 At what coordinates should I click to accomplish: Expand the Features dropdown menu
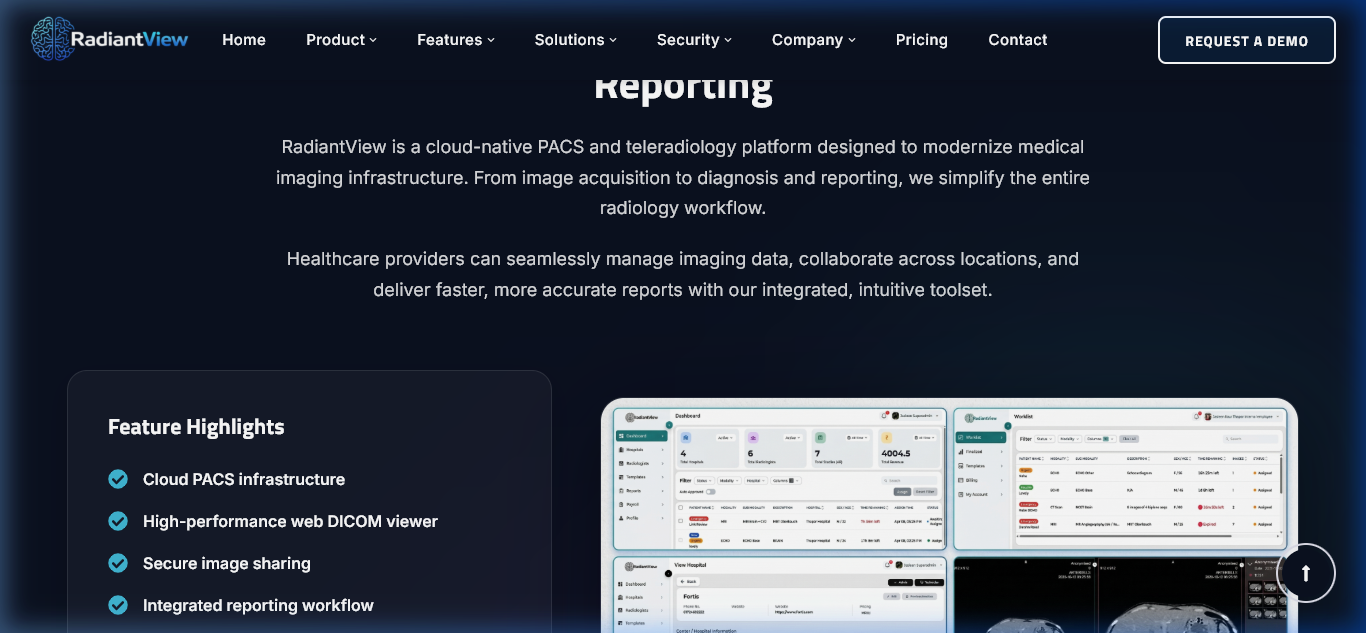pos(456,40)
